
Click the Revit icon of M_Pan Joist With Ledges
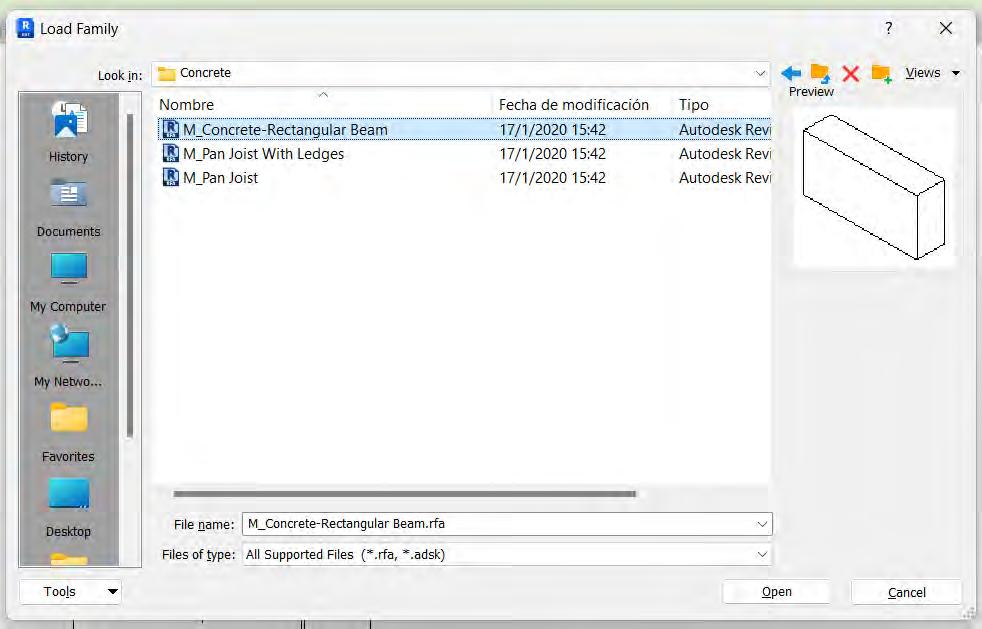(170, 153)
